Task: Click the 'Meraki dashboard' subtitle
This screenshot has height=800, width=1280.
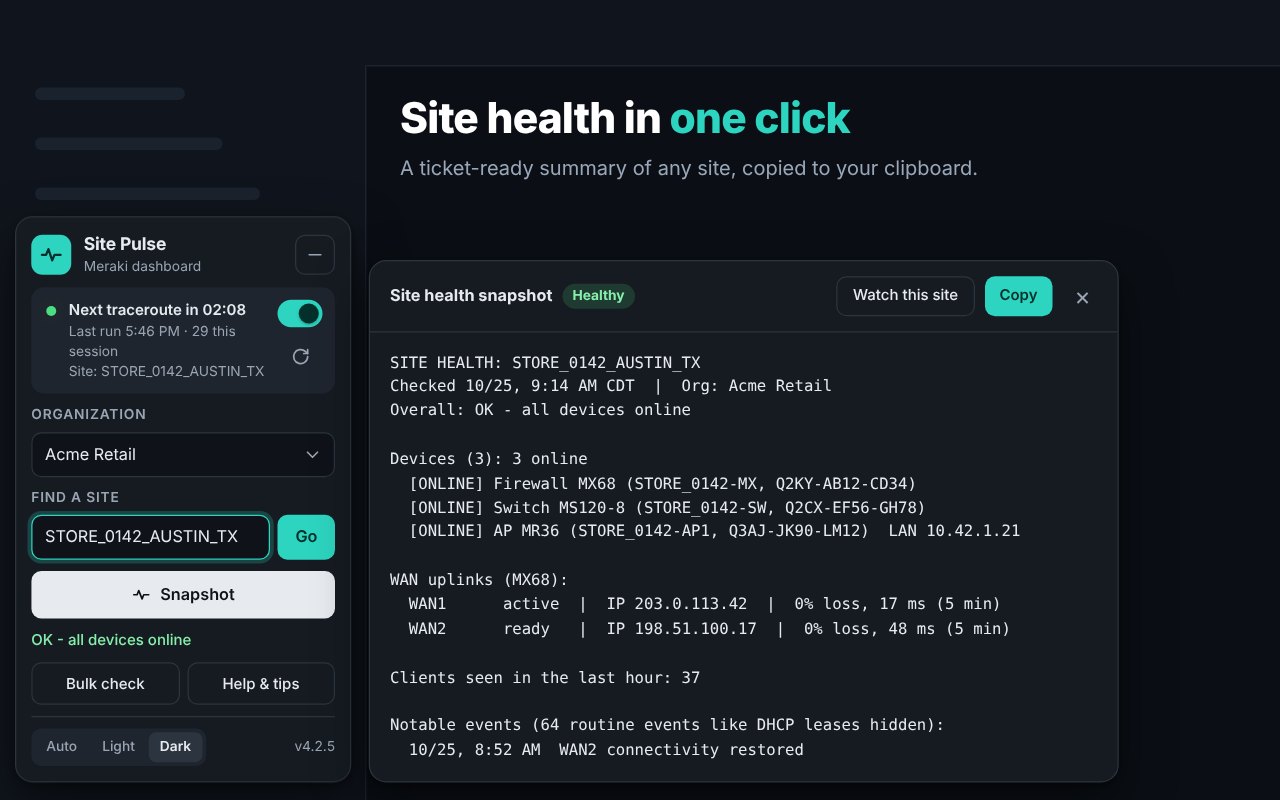Action: coord(142,266)
